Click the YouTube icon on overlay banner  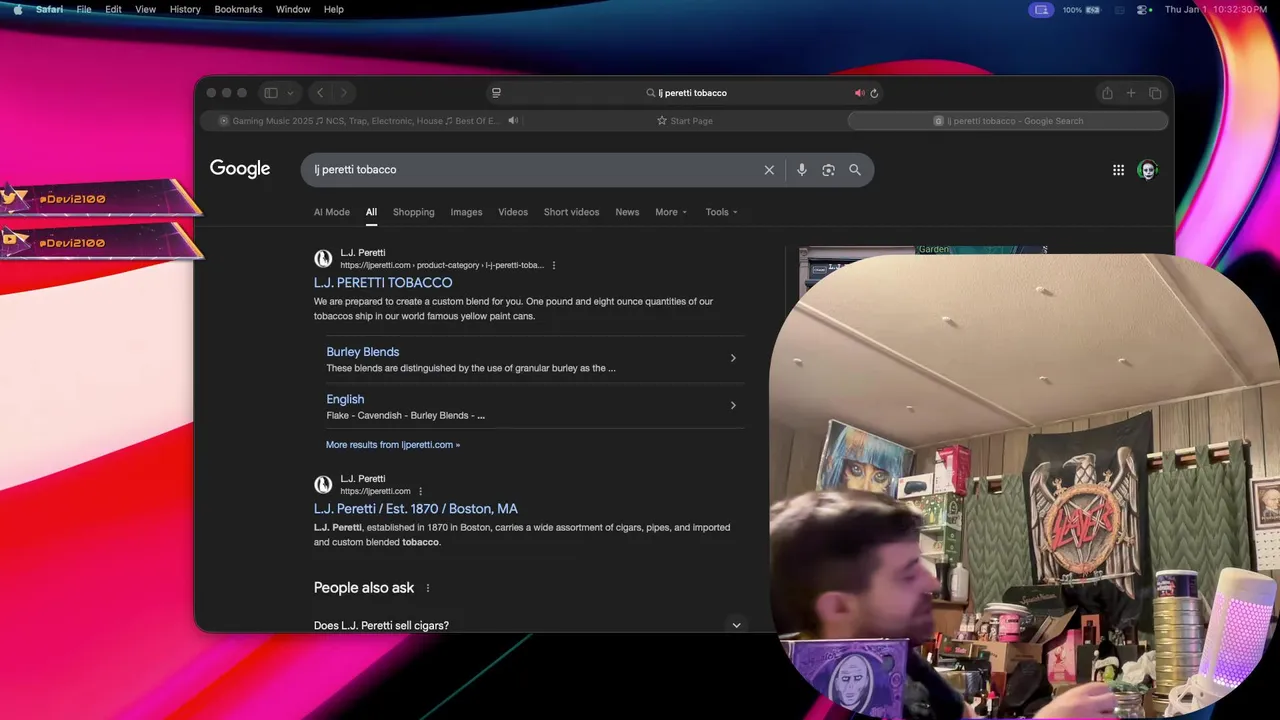[12, 239]
